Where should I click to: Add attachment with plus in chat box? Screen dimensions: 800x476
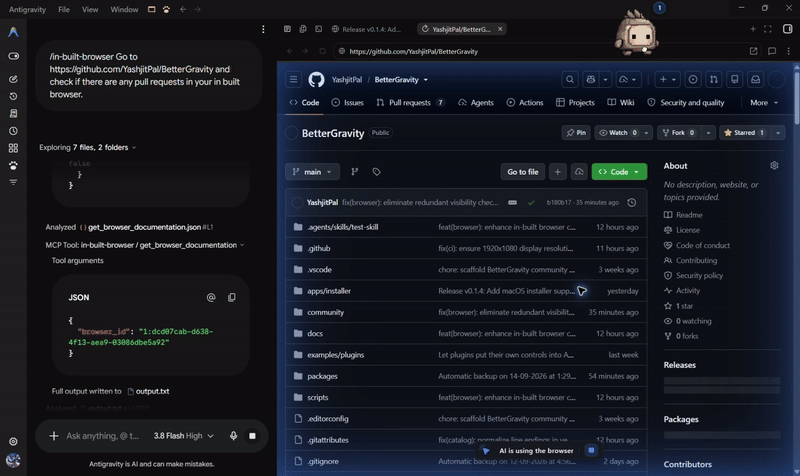(x=54, y=436)
